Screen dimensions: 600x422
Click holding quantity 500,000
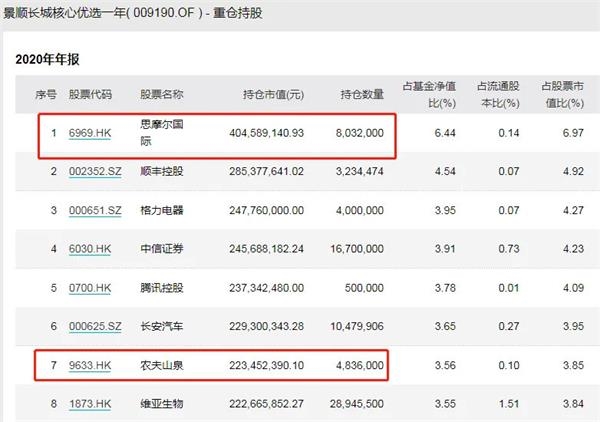(x=364, y=288)
